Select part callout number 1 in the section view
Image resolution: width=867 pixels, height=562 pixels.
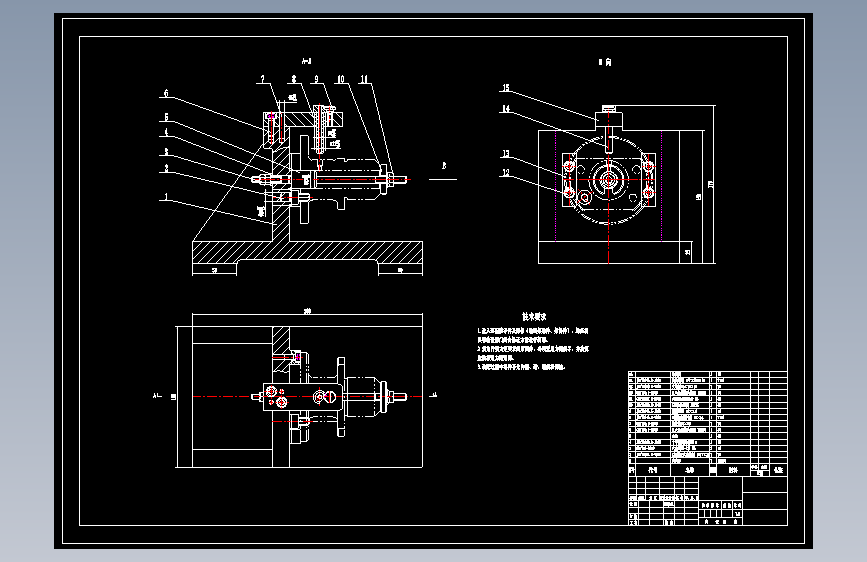pyautogui.click(x=166, y=196)
